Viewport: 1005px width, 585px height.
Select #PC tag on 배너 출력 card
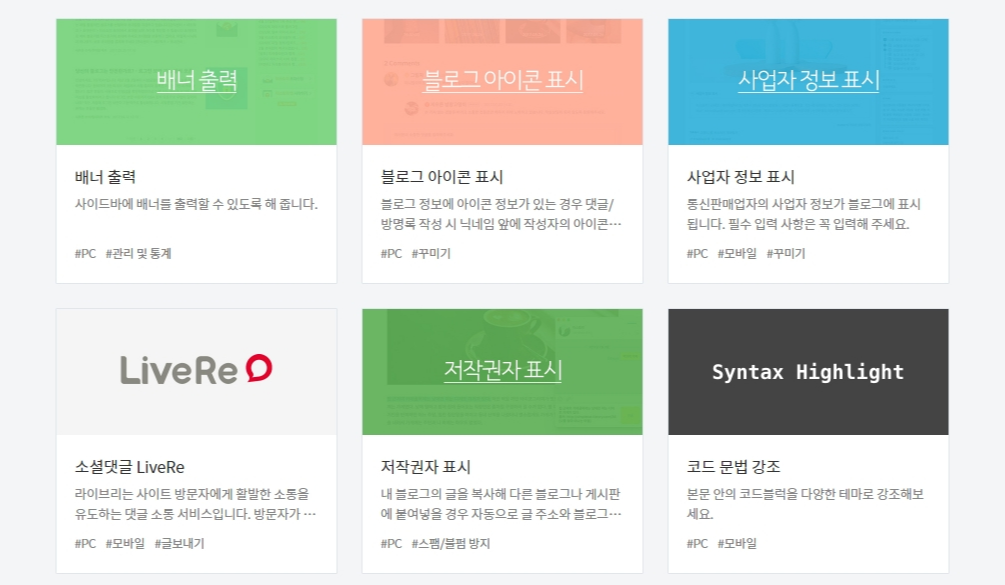[85, 254]
